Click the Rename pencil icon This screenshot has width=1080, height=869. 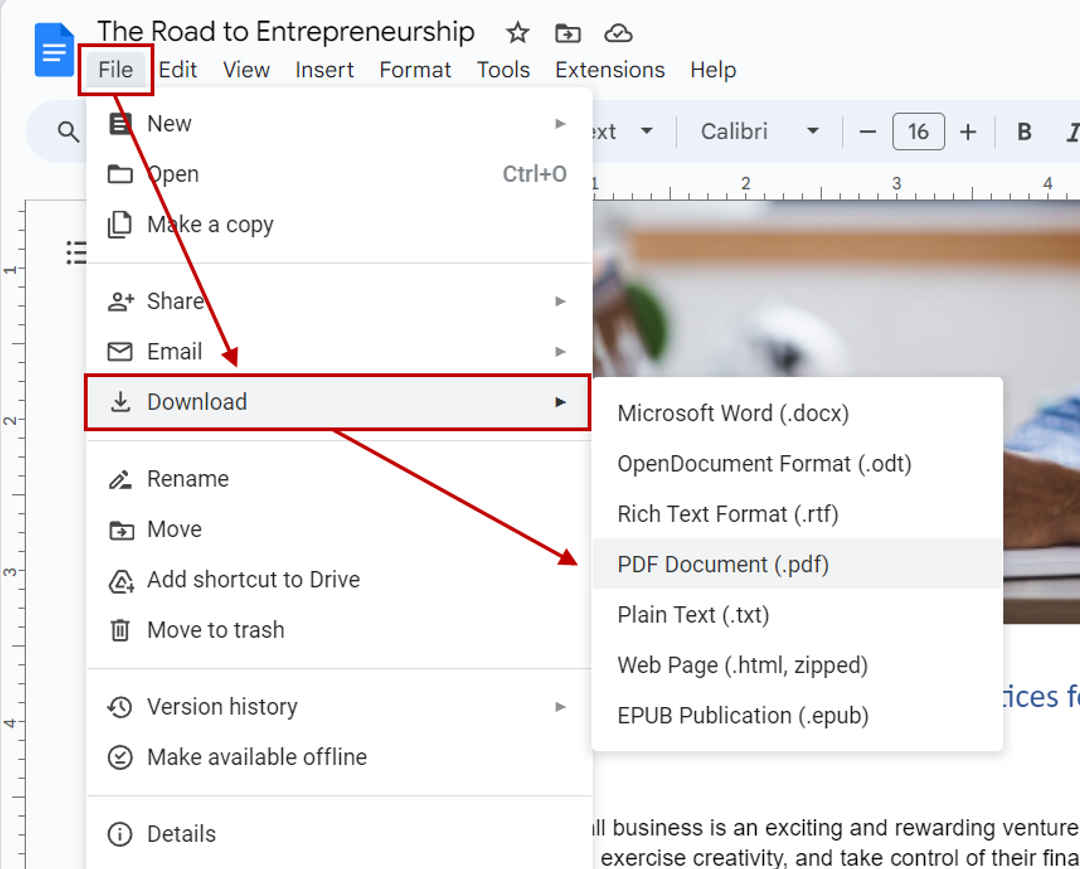[120, 478]
